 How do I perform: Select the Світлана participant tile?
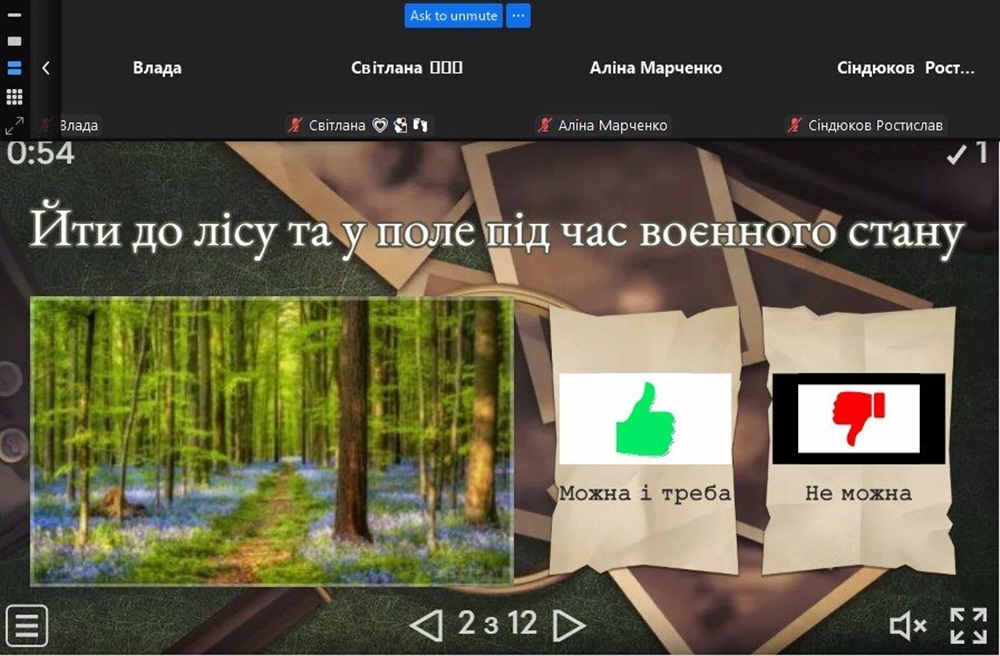406,68
